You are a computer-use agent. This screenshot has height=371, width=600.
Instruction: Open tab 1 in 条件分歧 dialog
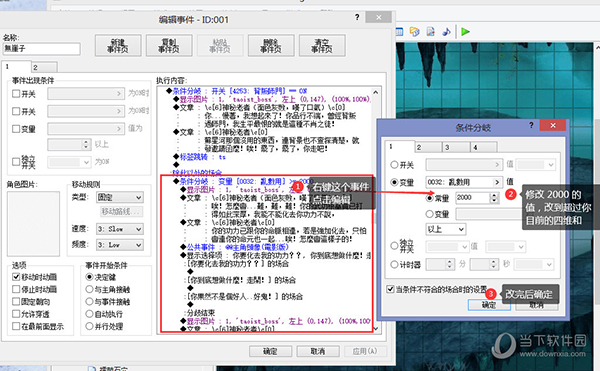(x=400, y=146)
